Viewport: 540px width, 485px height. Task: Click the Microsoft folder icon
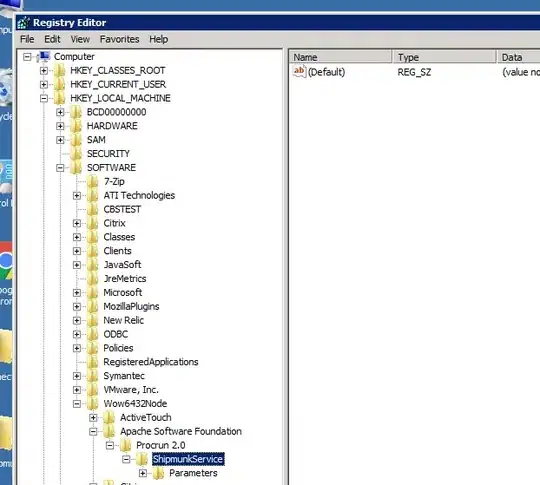[x=92, y=292]
